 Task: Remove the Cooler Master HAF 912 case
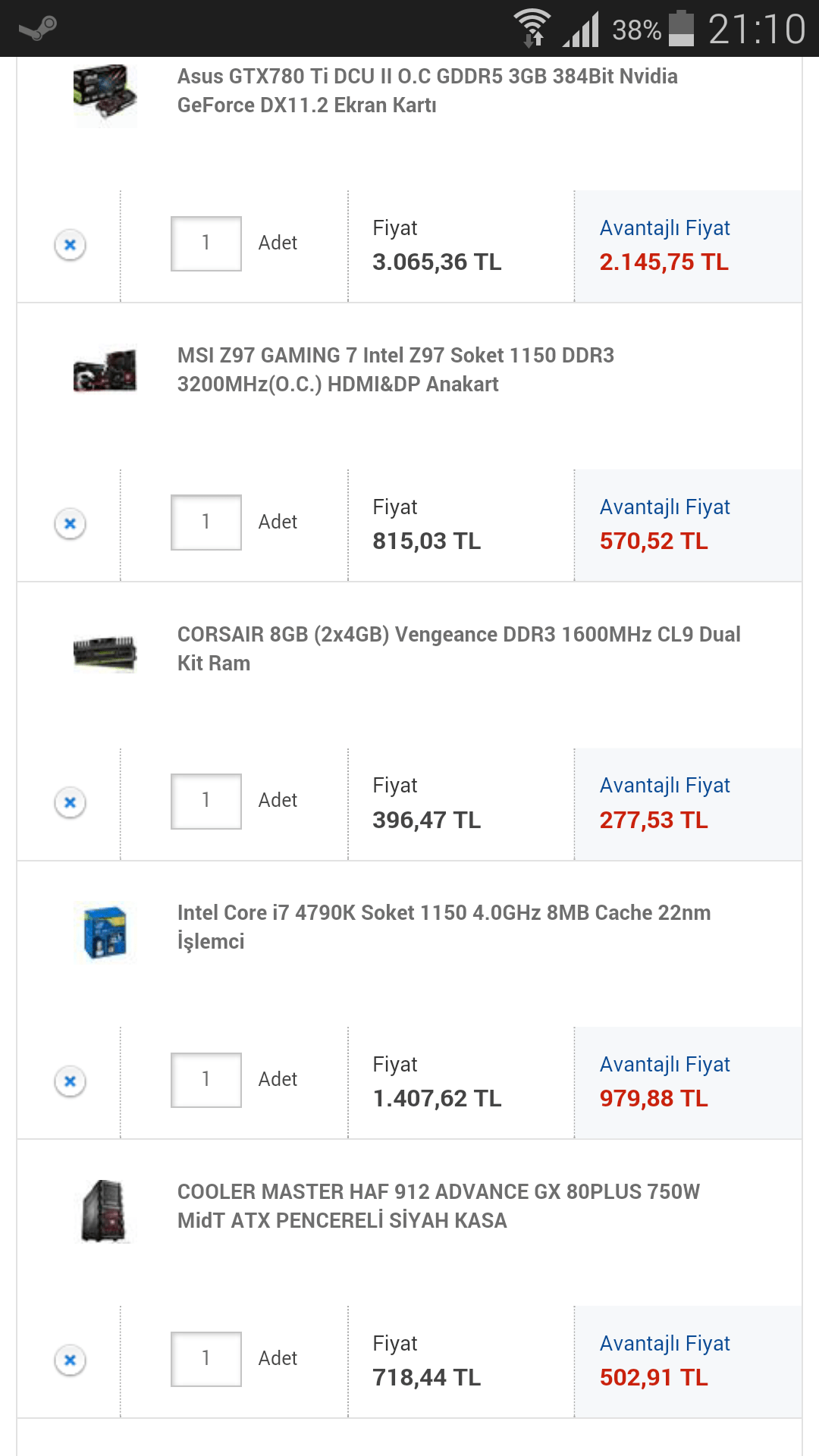tap(70, 1360)
